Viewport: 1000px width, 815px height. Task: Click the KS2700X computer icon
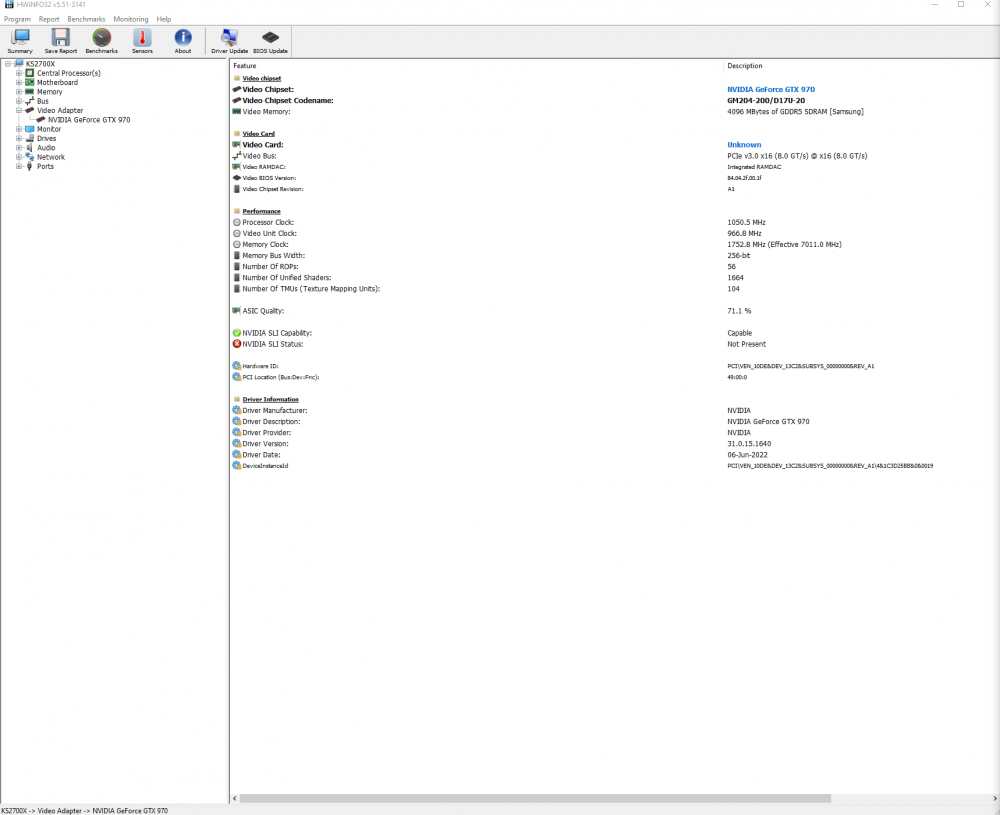click(x=19, y=64)
